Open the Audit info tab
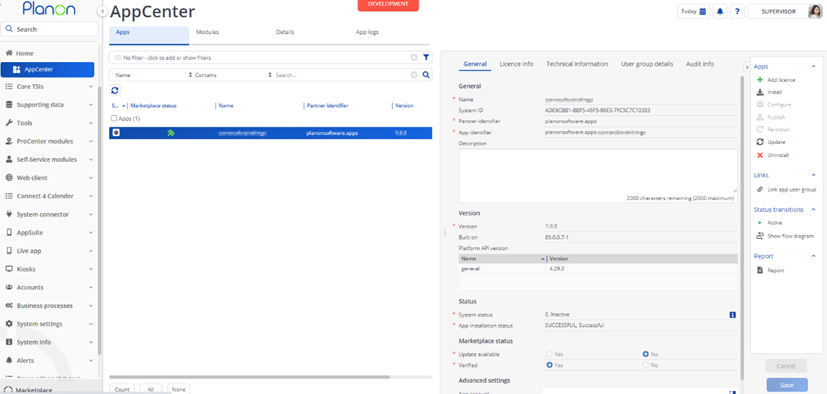 tap(700, 64)
